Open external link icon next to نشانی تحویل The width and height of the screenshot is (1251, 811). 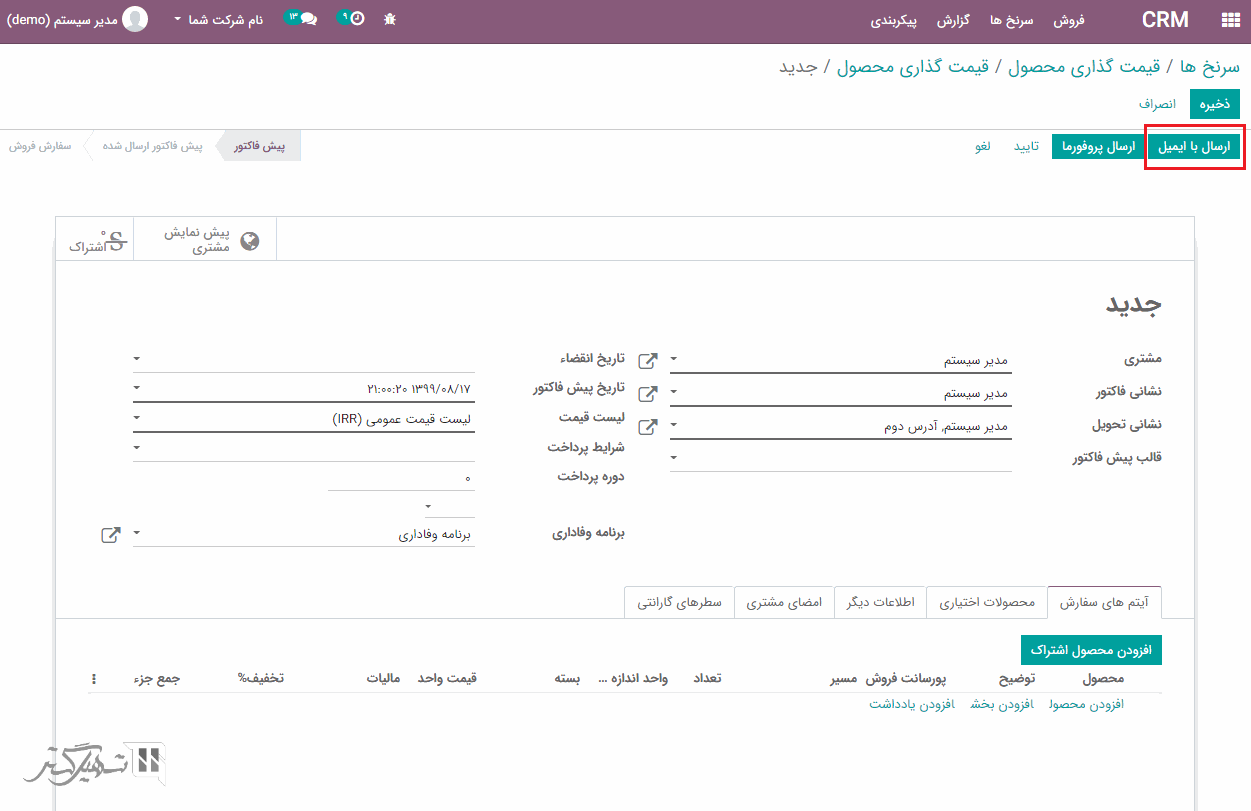coord(649,427)
